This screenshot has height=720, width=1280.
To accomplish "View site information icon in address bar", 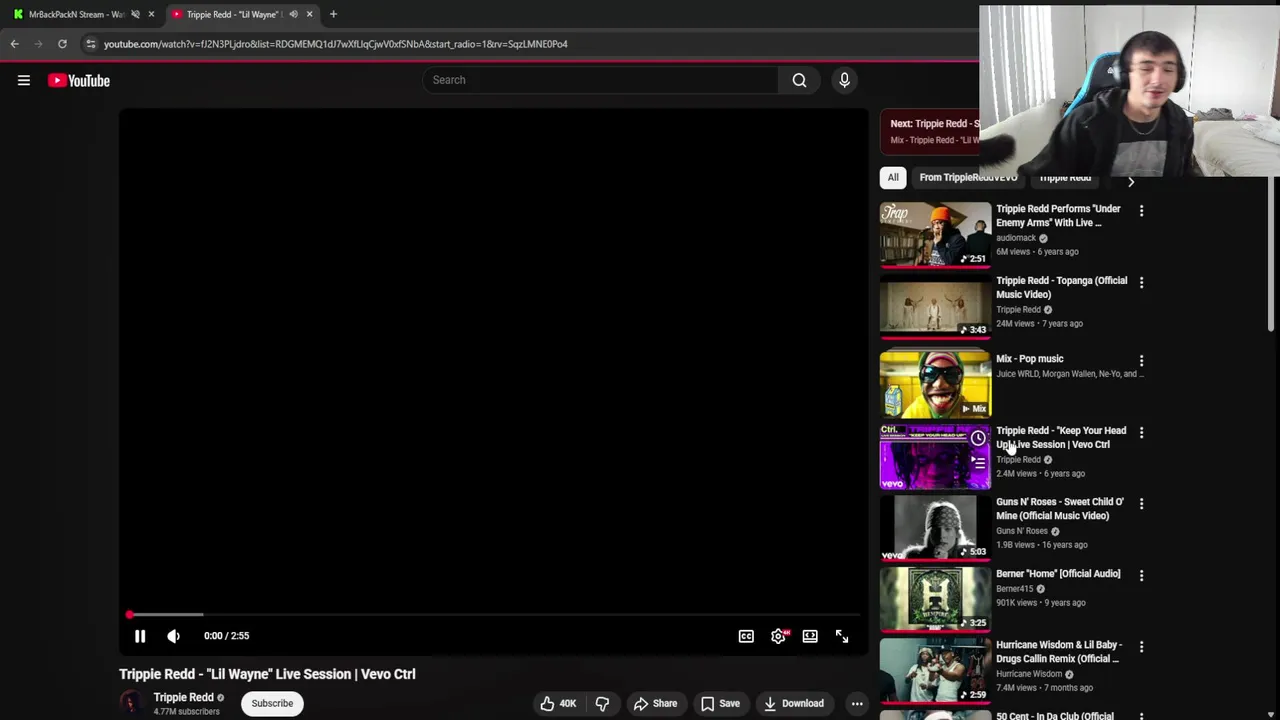I will point(90,44).
